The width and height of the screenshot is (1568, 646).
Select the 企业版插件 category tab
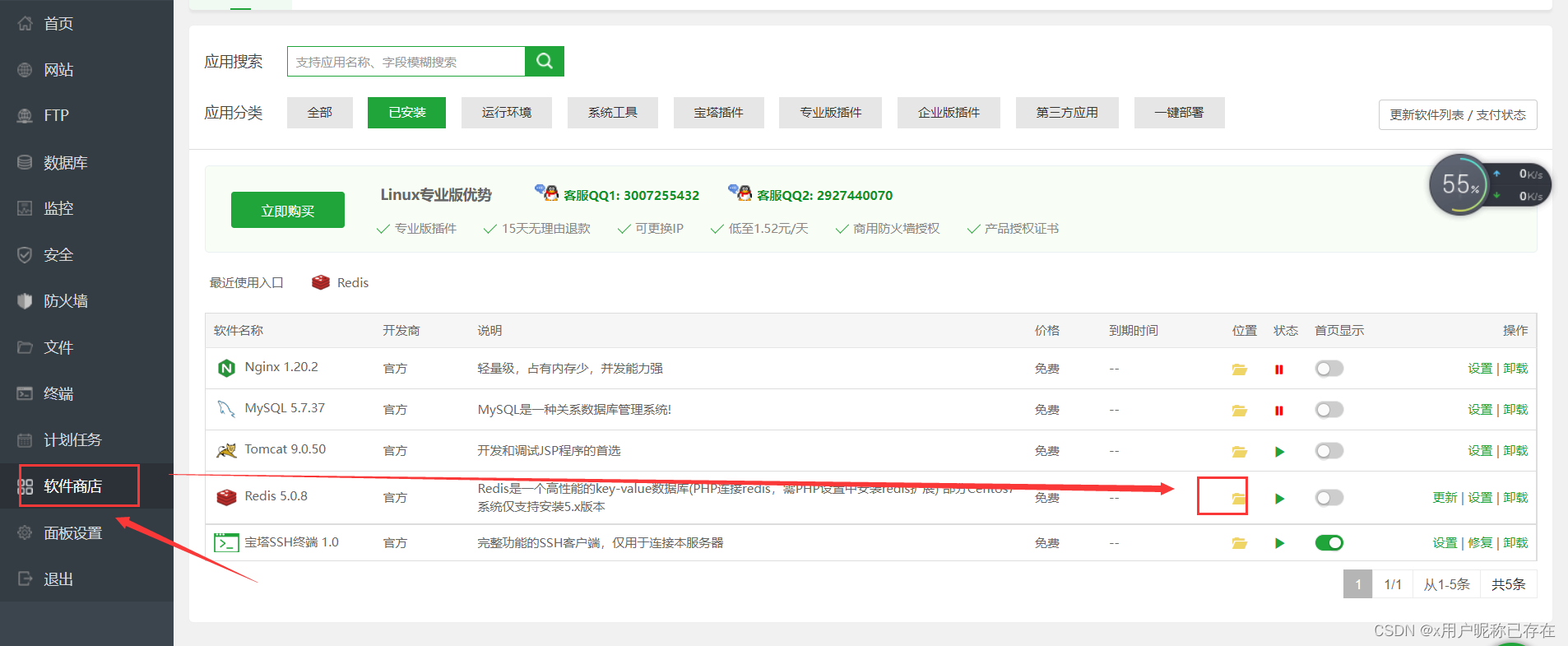click(x=949, y=113)
